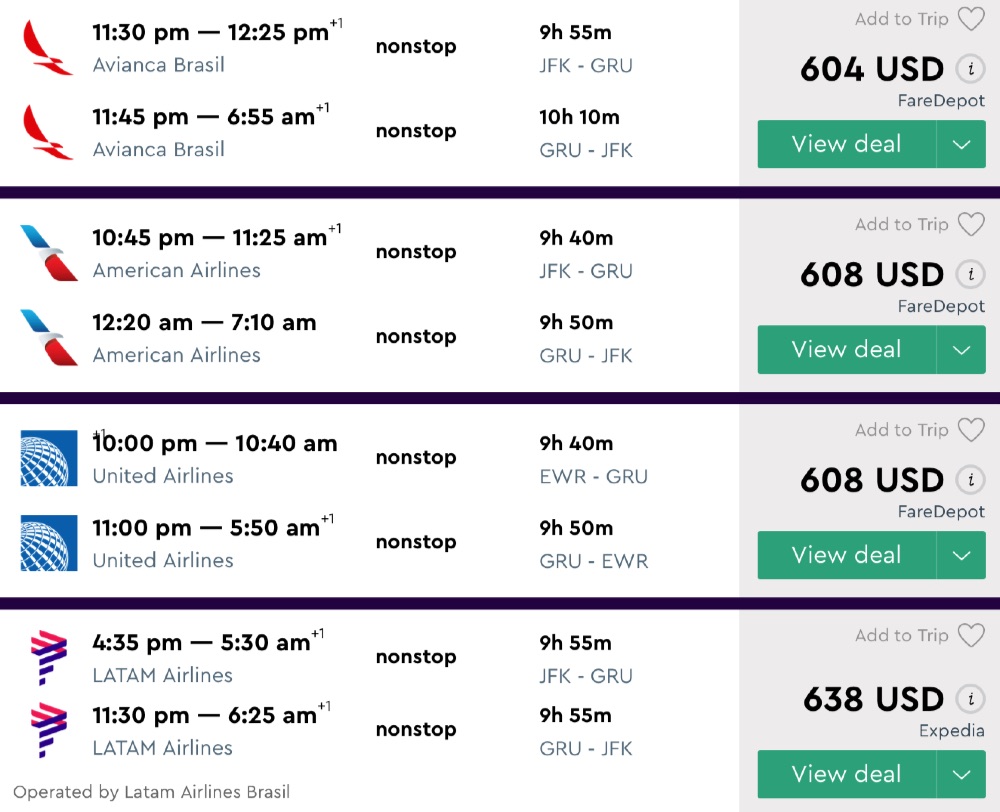Click Add to Trip on LATAM Airlines result
This screenshot has width=1000, height=812.
click(901, 635)
